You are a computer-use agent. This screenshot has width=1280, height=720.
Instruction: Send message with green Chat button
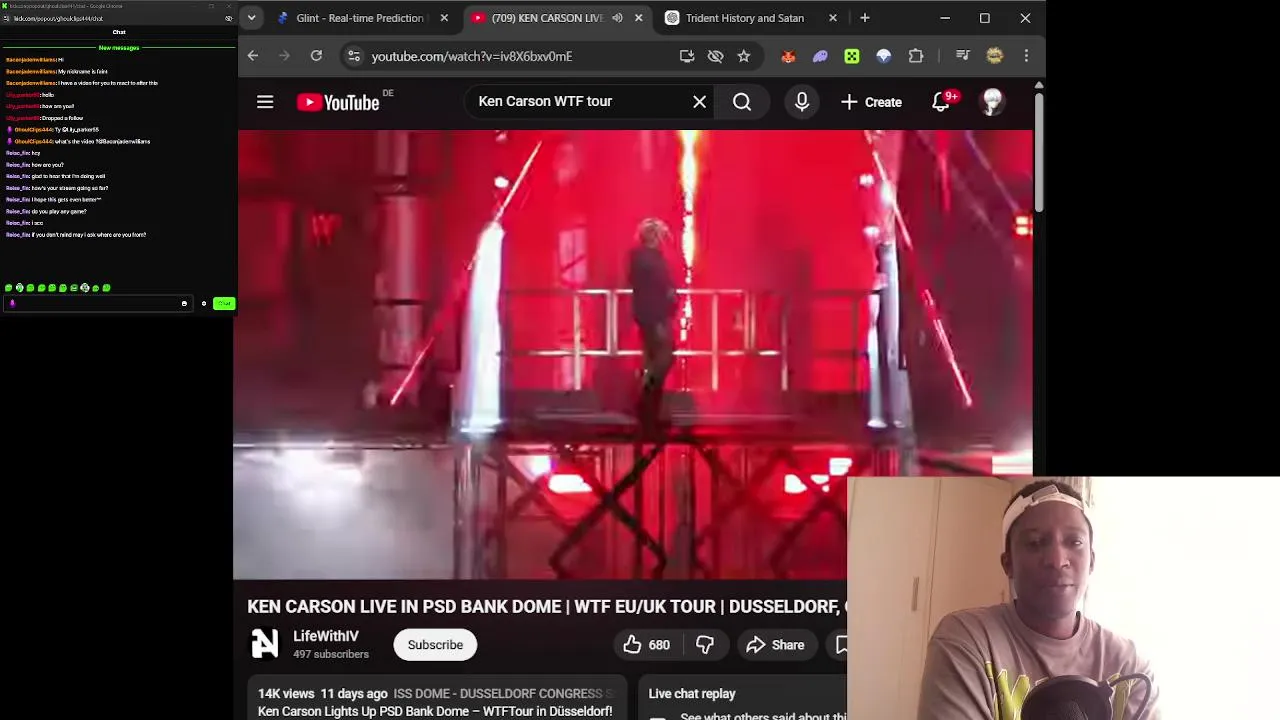click(223, 303)
